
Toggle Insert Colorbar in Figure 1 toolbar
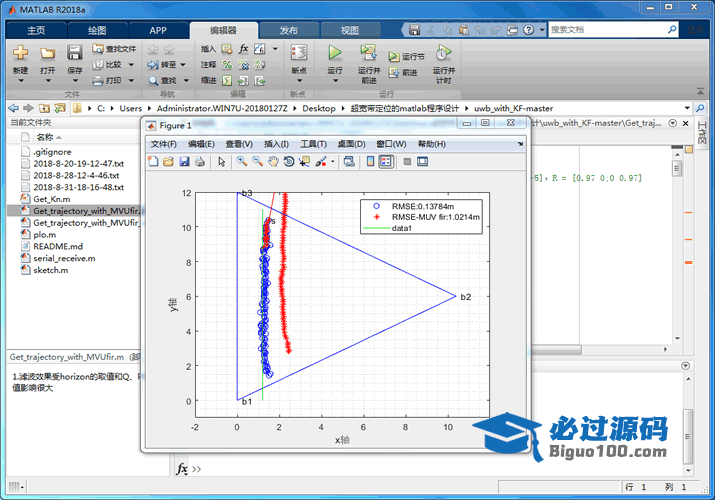(x=371, y=161)
